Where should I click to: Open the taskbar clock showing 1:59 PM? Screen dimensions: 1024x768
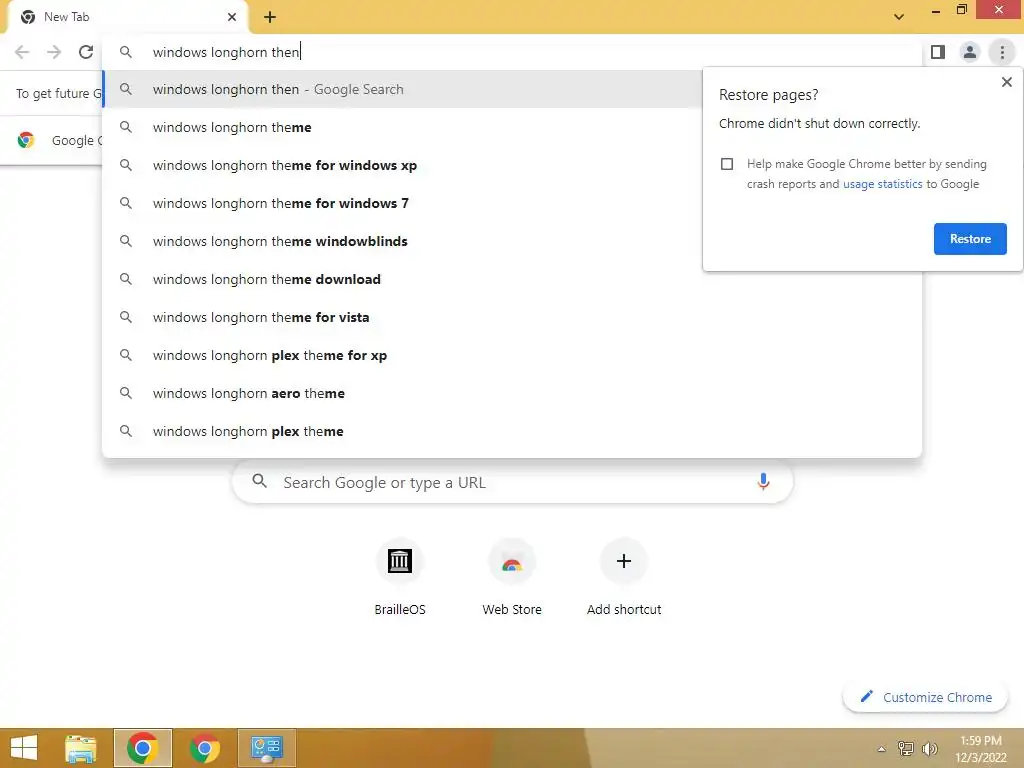pos(980,748)
